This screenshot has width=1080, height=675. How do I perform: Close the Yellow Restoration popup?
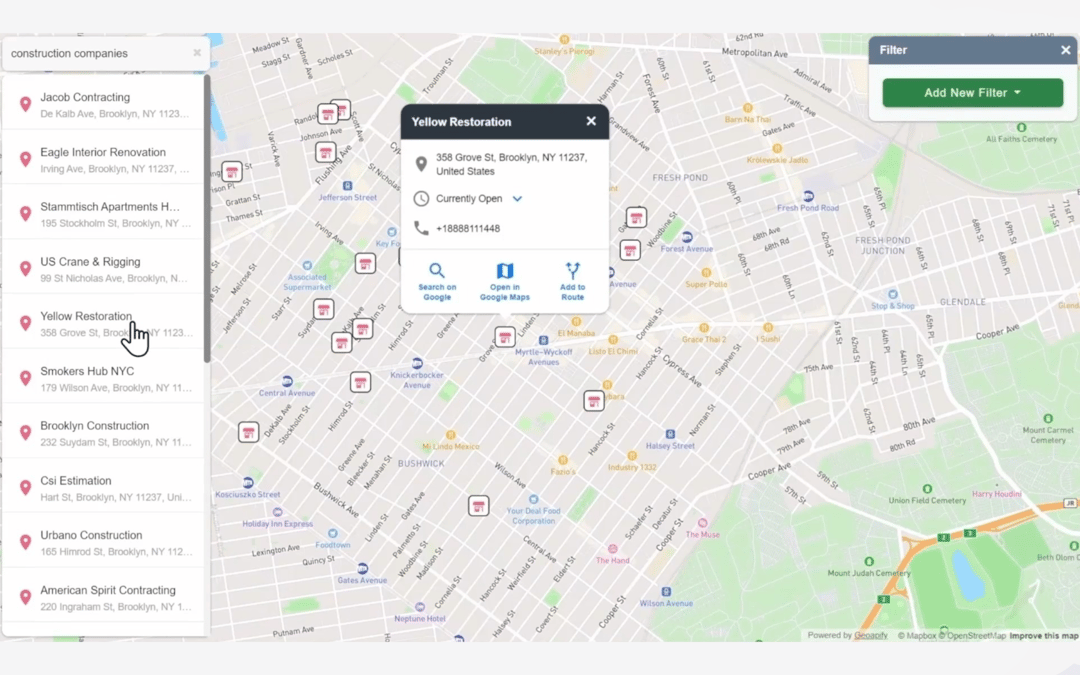(x=590, y=121)
